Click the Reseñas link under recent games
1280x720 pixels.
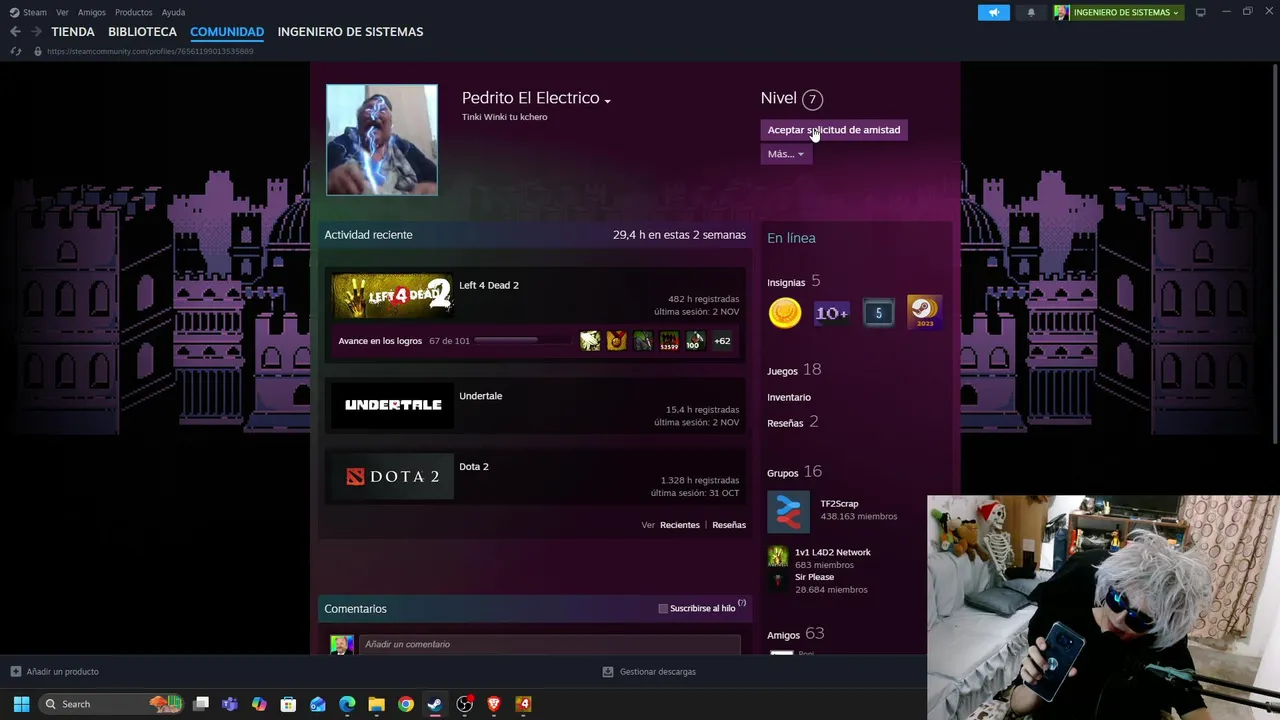pyautogui.click(x=729, y=525)
